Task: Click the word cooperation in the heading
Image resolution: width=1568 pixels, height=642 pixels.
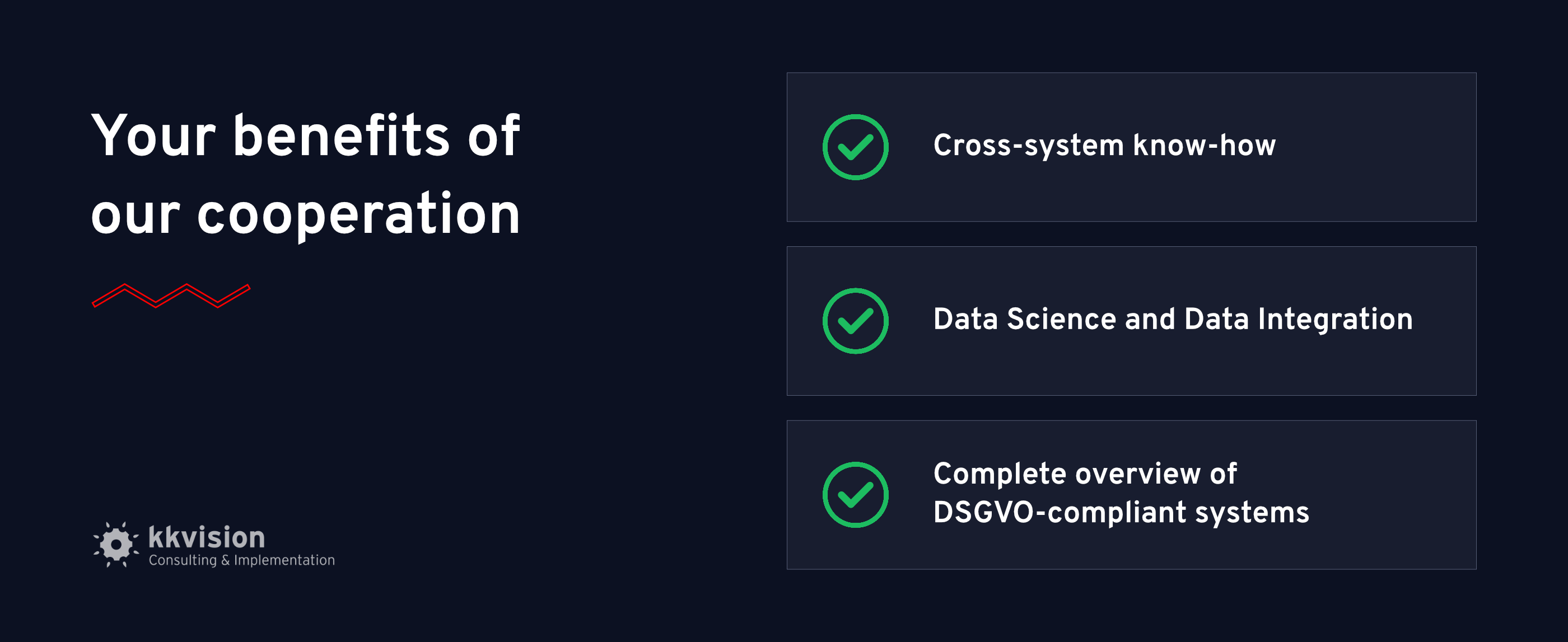Action: (358, 214)
